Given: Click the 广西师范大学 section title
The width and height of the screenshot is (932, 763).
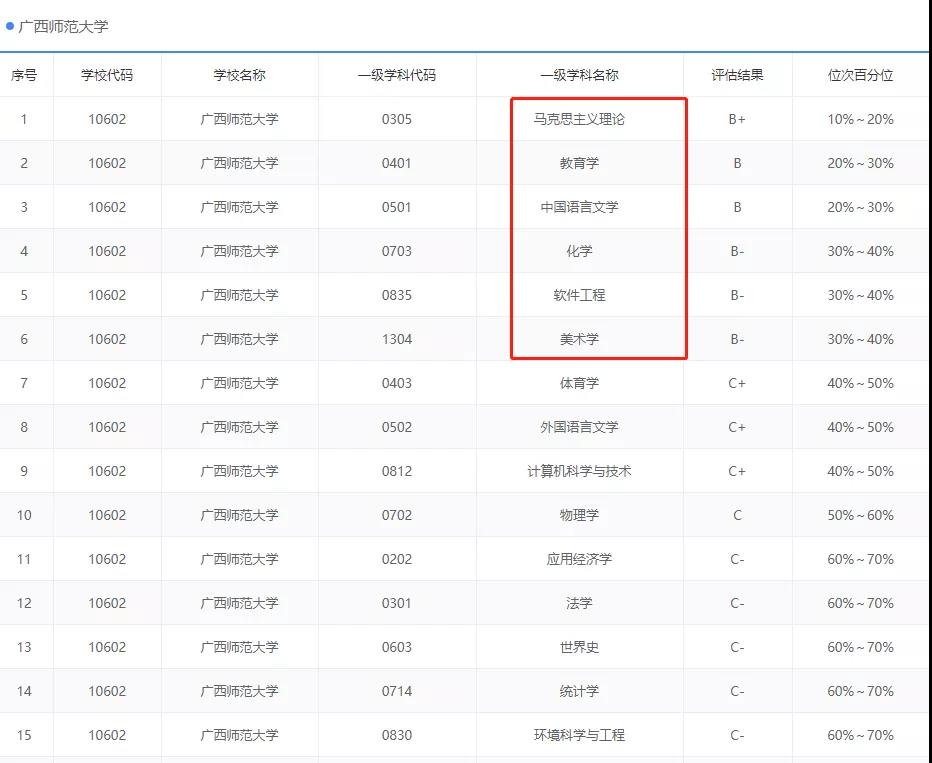Looking at the screenshot, I should click(63, 27).
